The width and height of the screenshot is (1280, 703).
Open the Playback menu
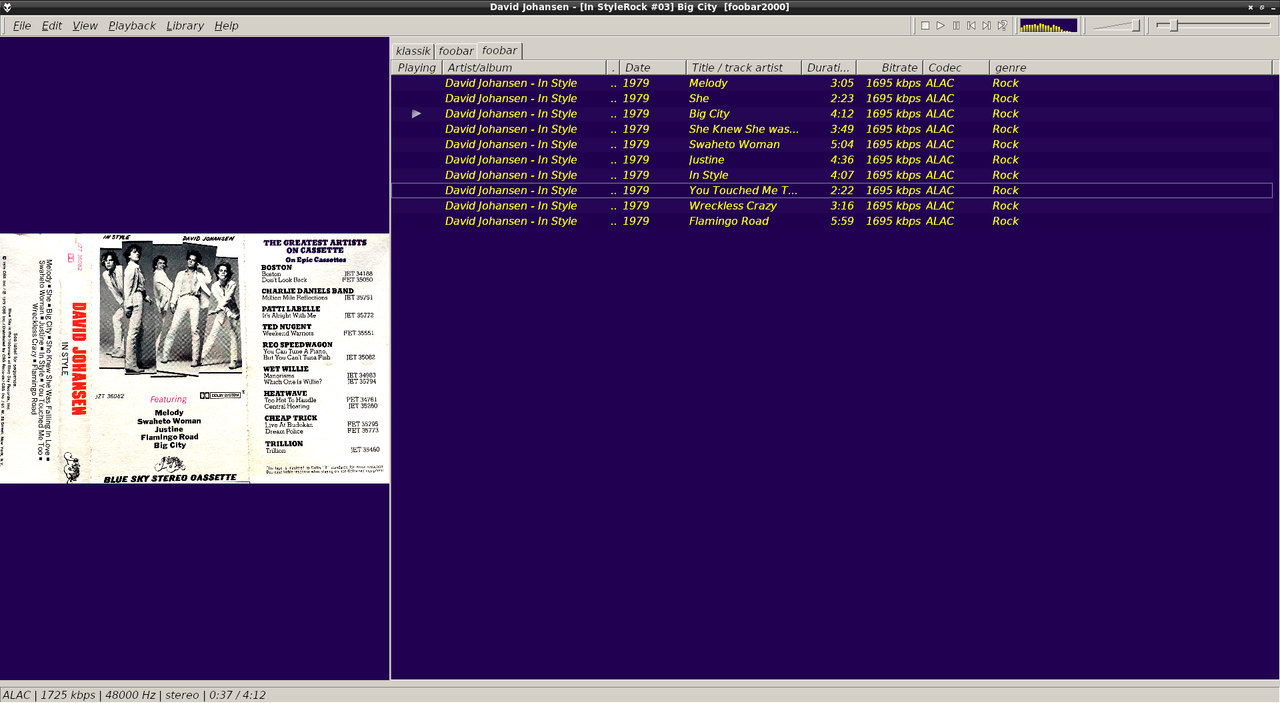coord(132,25)
